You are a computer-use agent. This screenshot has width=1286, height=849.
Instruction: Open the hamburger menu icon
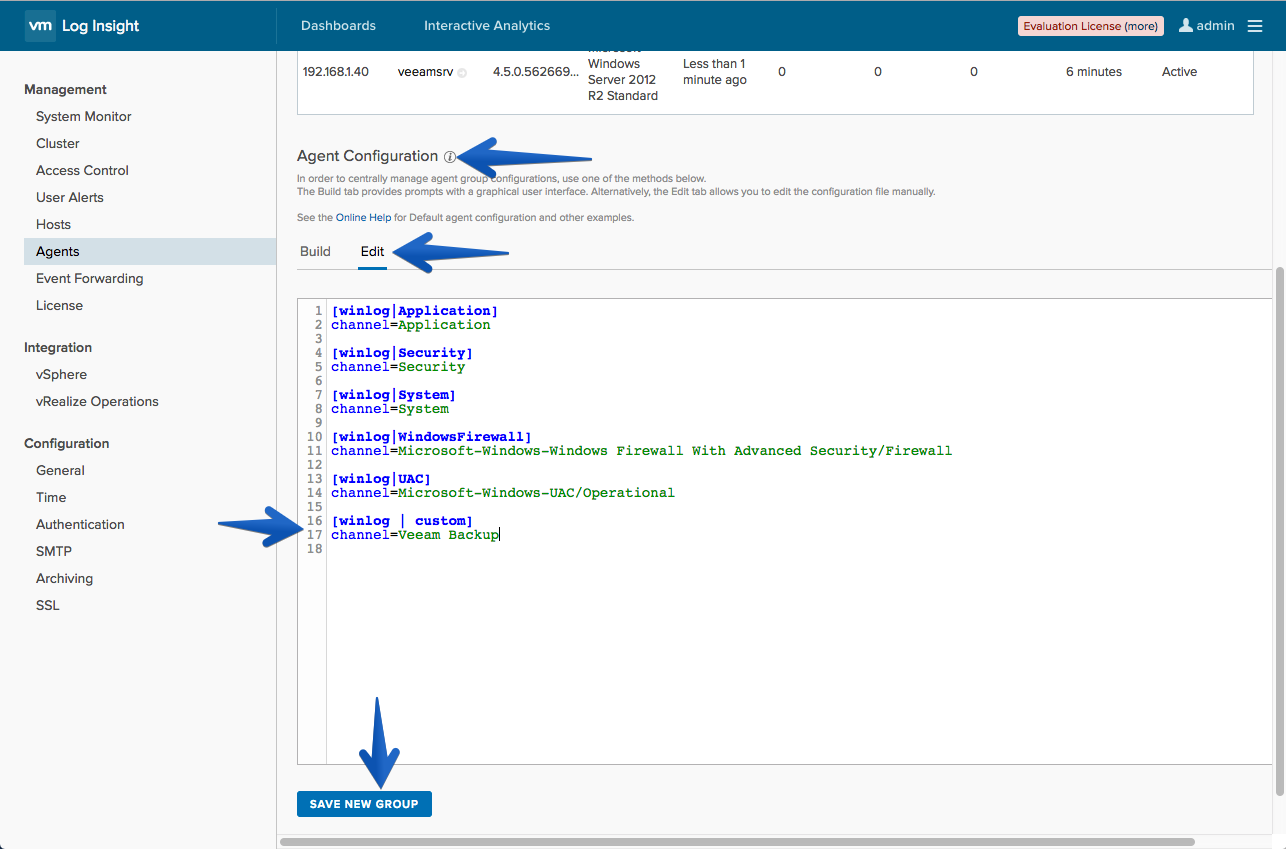tap(1255, 26)
